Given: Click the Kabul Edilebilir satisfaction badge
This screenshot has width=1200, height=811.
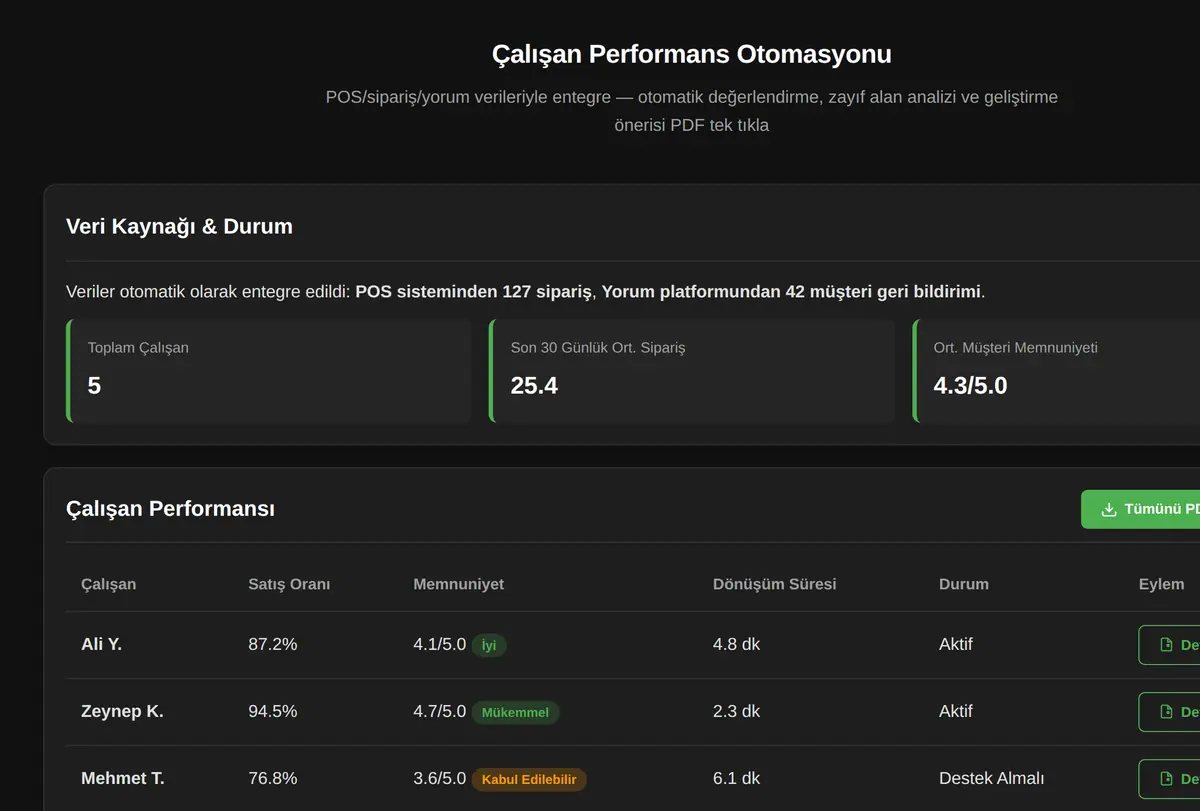Looking at the screenshot, I should coord(529,780).
